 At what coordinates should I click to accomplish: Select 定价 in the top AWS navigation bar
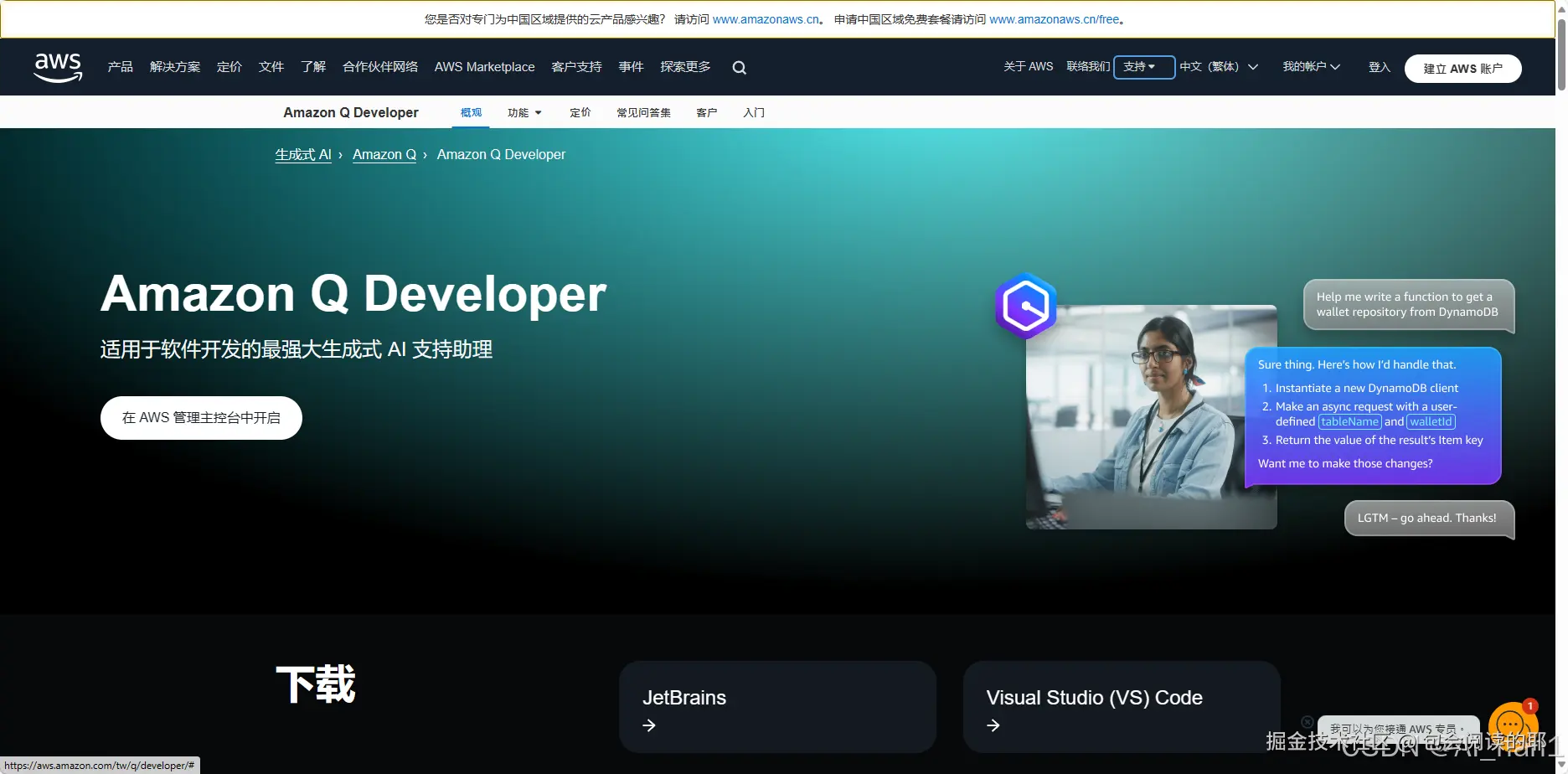230,67
